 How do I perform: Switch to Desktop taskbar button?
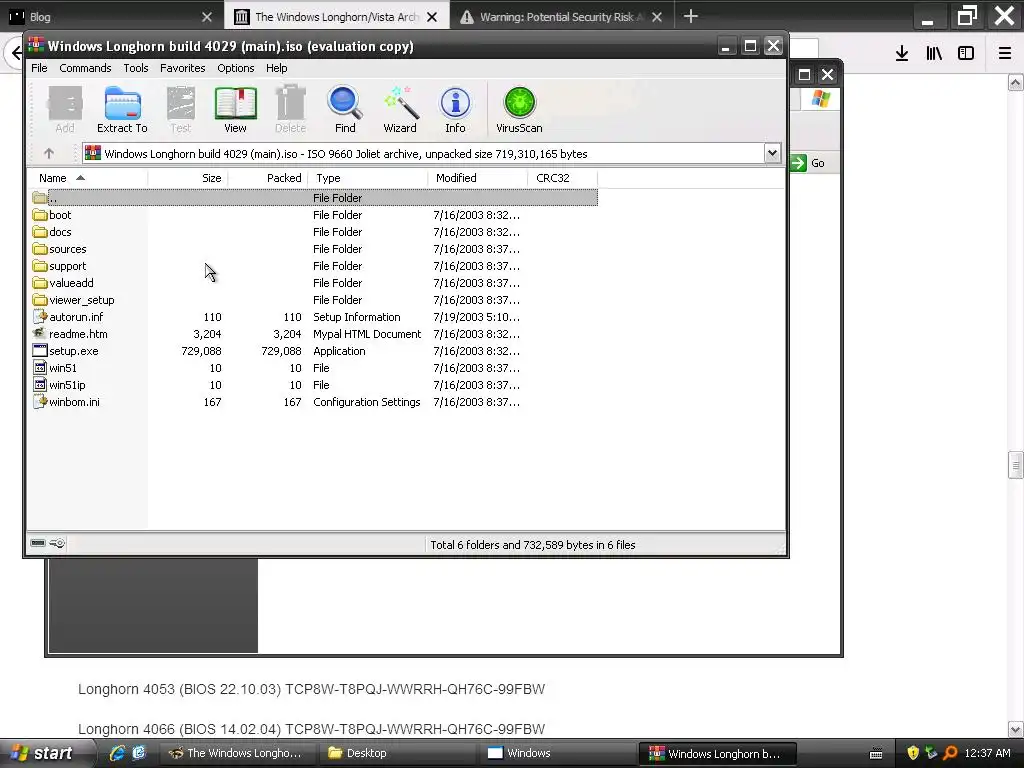[397, 753]
